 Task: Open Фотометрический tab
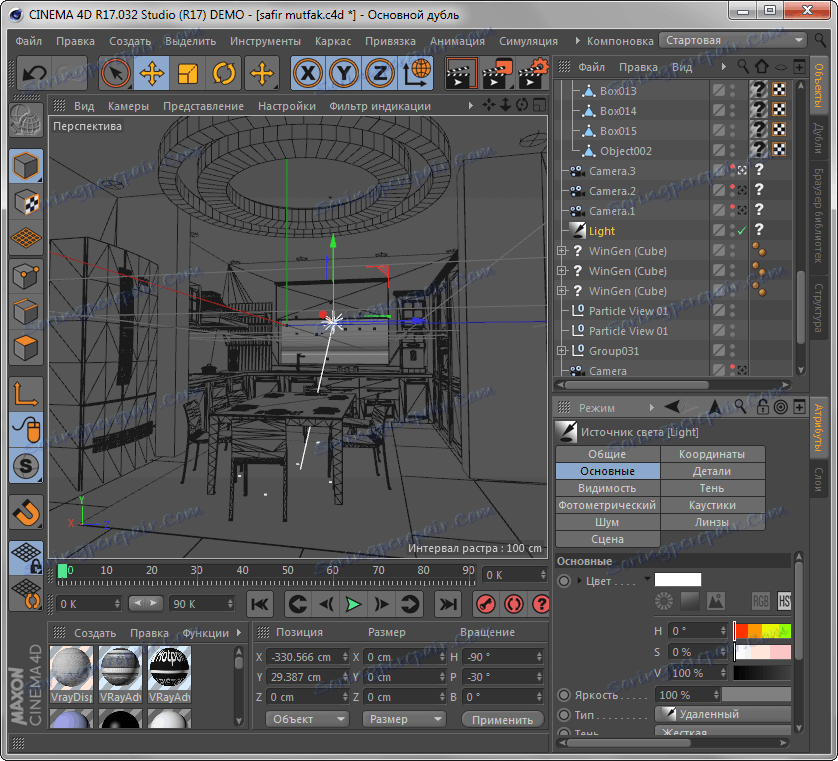coord(607,505)
